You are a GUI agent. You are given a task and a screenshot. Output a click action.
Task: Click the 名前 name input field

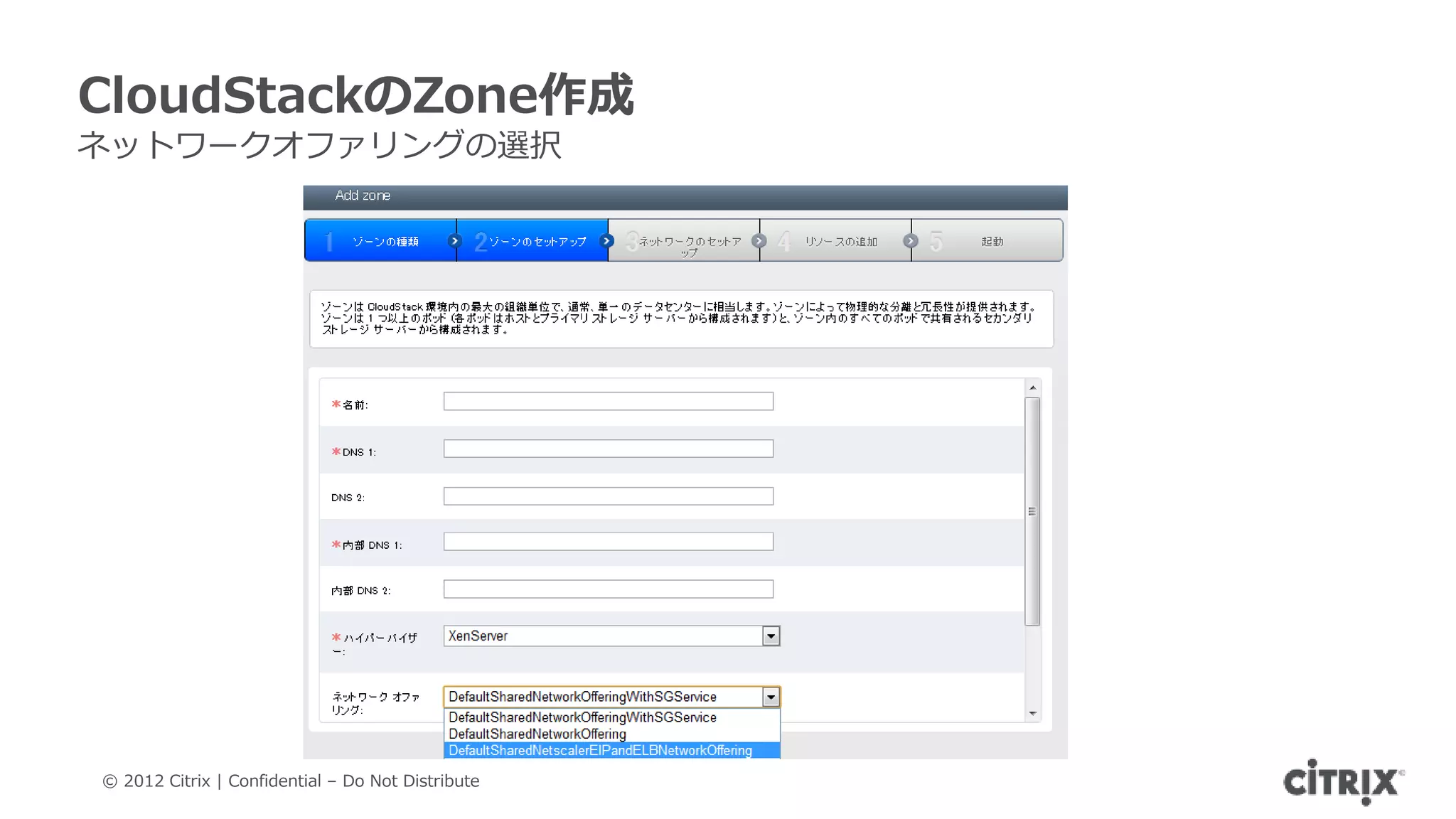[608, 402]
